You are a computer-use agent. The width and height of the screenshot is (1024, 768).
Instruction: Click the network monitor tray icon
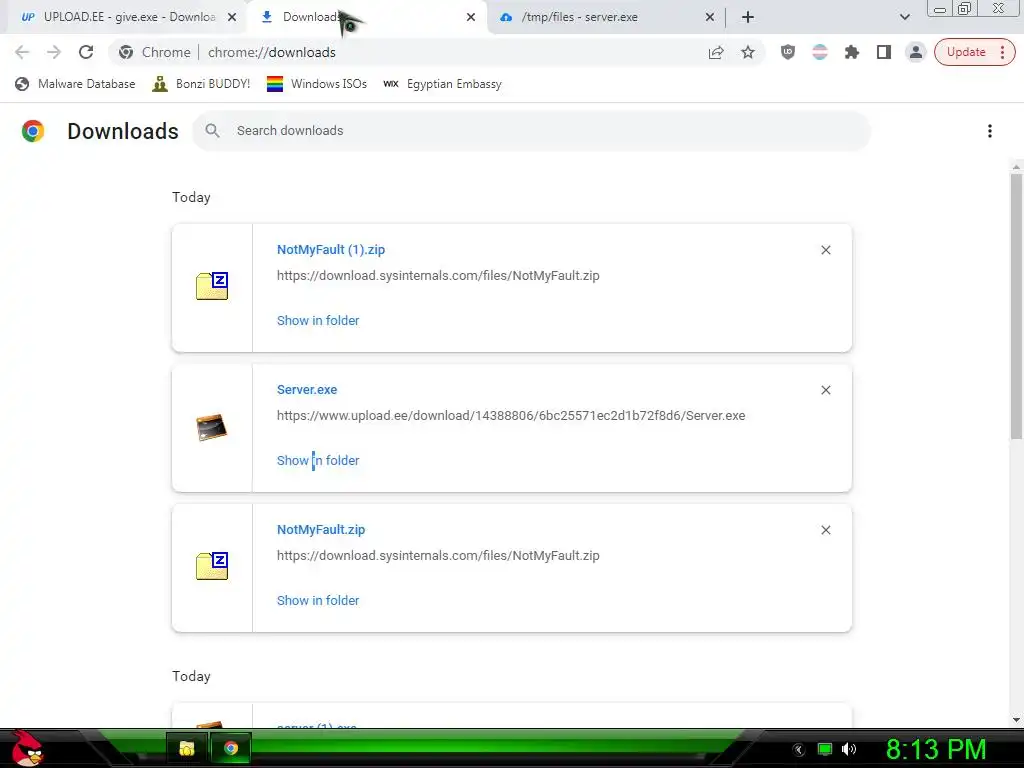click(x=825, y=749)
